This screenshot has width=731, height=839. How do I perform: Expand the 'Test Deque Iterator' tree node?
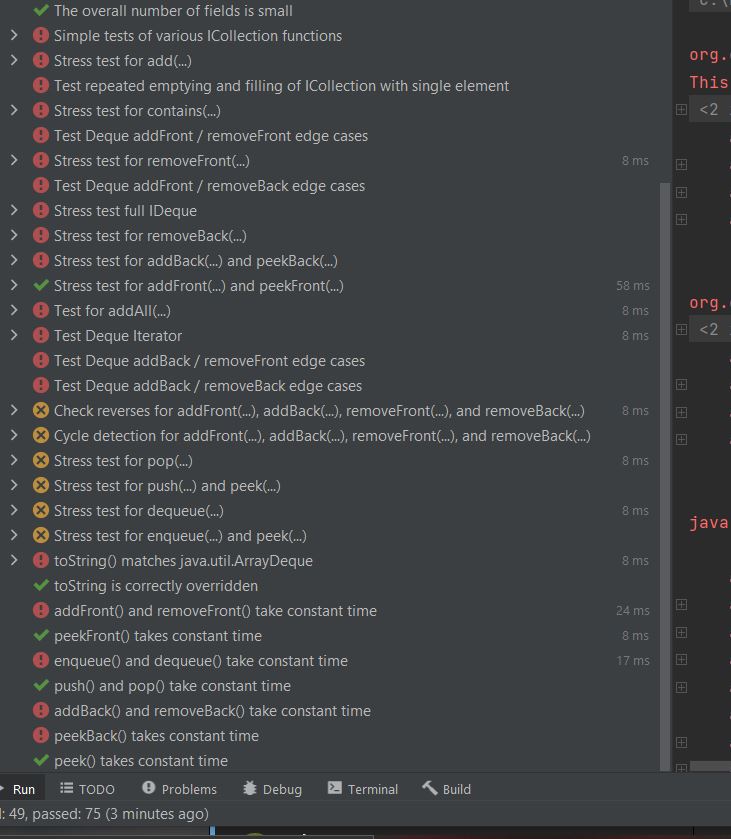[14, 336]
